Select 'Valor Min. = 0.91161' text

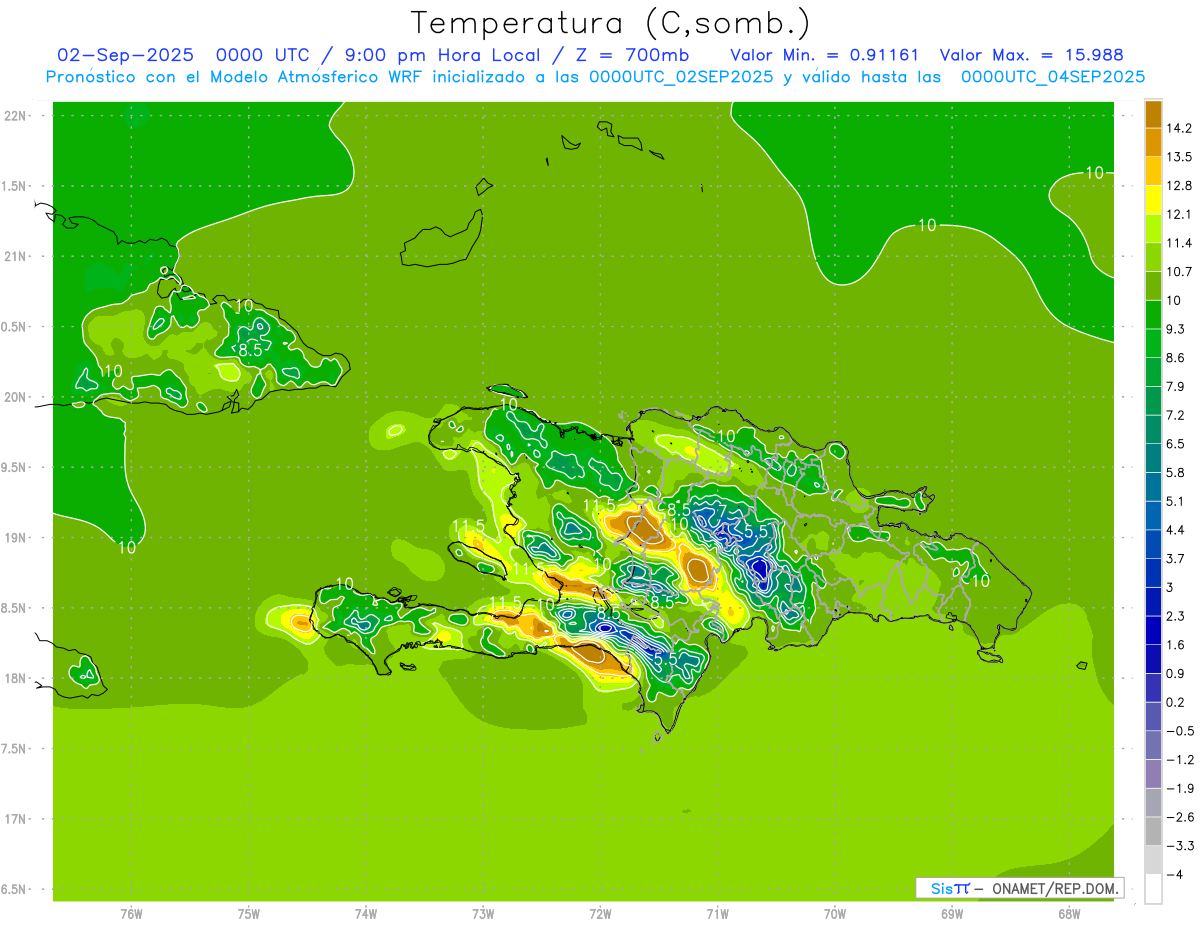tap(824, 56)
